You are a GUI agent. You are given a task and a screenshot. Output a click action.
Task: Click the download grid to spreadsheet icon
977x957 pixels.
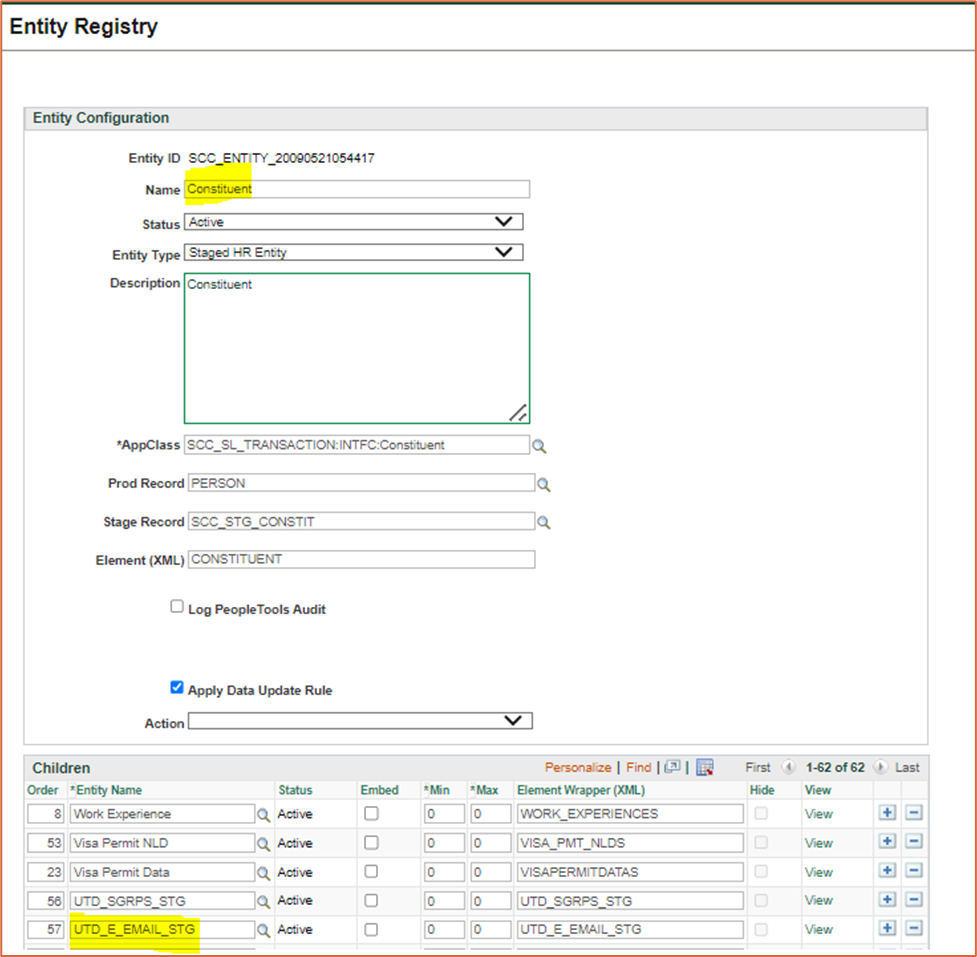pyautogui.click(x=705, y=768)
